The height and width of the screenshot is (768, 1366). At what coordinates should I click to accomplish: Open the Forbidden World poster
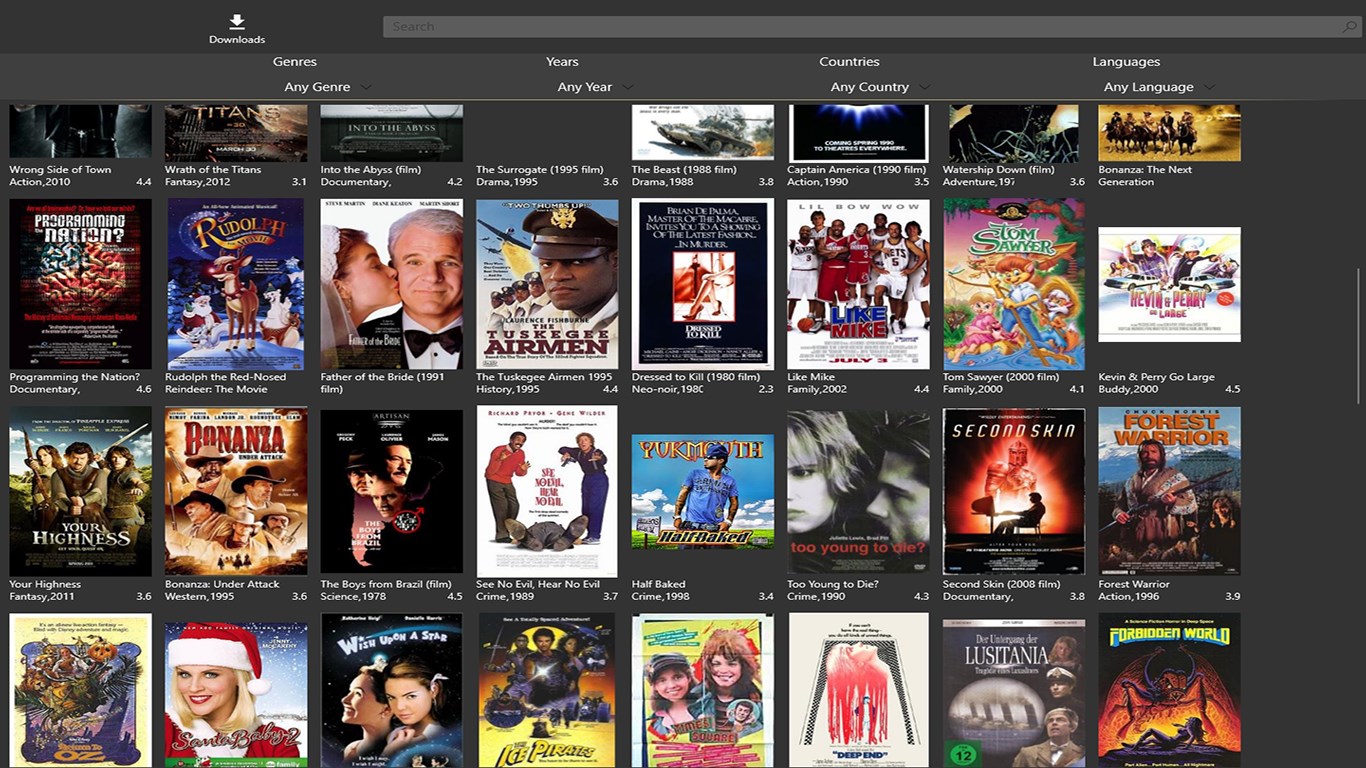tap(1169, 691)
